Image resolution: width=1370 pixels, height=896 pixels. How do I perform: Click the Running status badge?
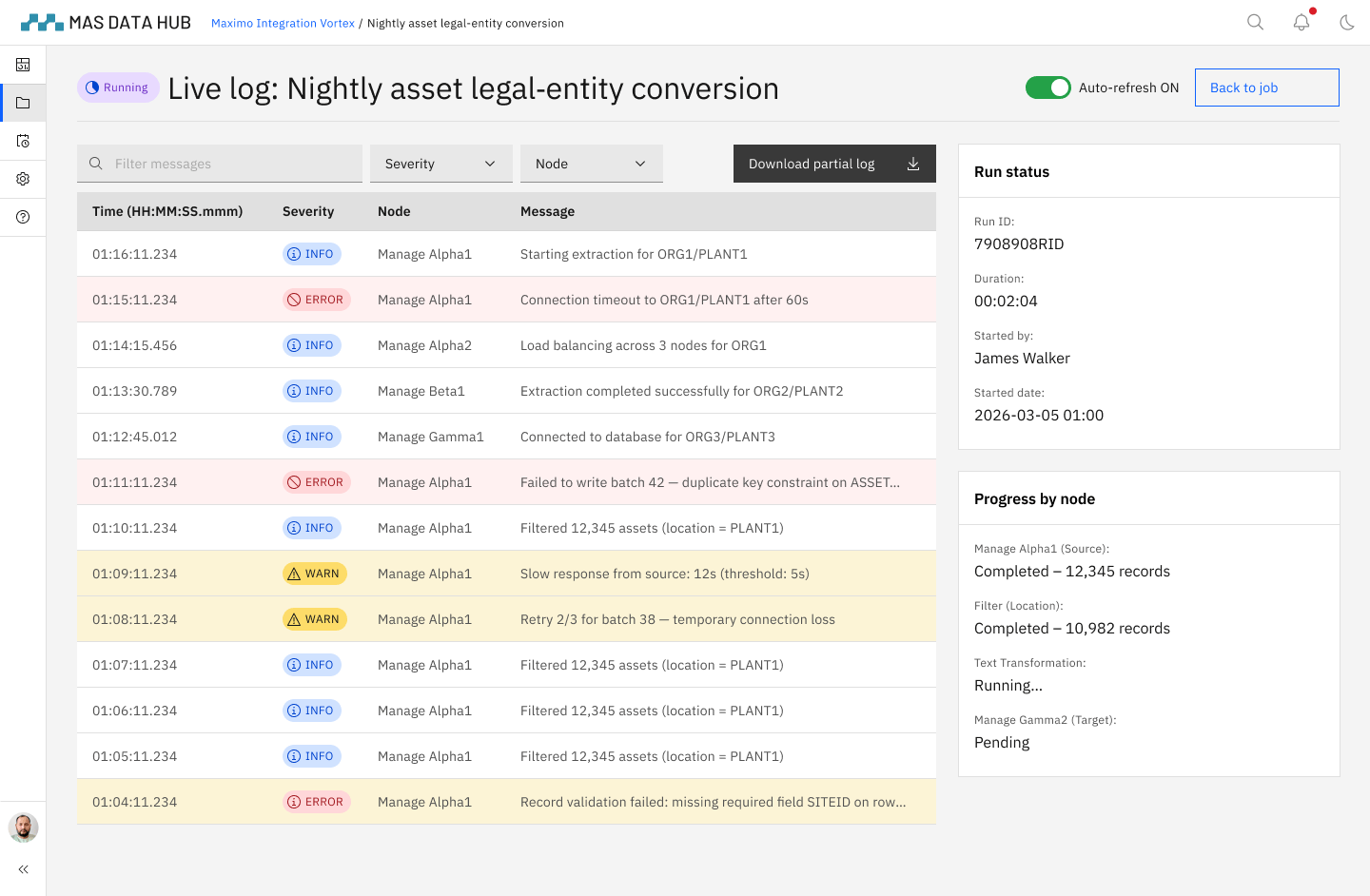click(117, 87)
